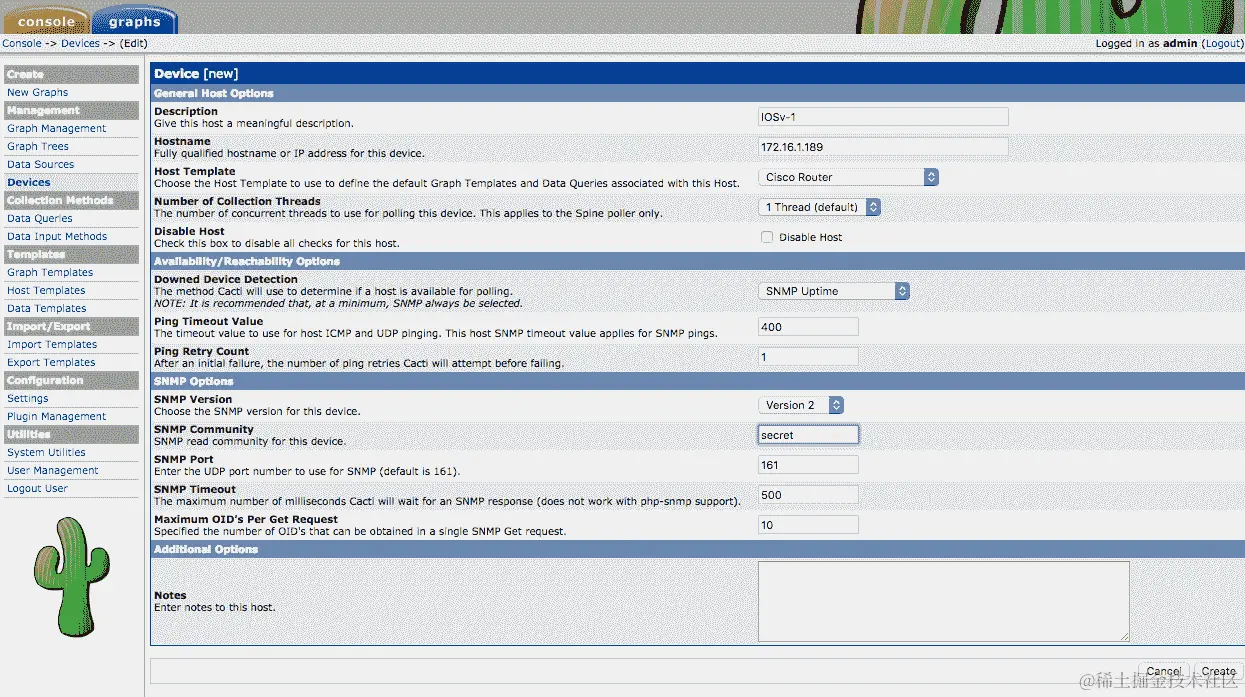1245x697 pixels.
Task: Open New Graphs in sidebar
Action: pos(38,92)
